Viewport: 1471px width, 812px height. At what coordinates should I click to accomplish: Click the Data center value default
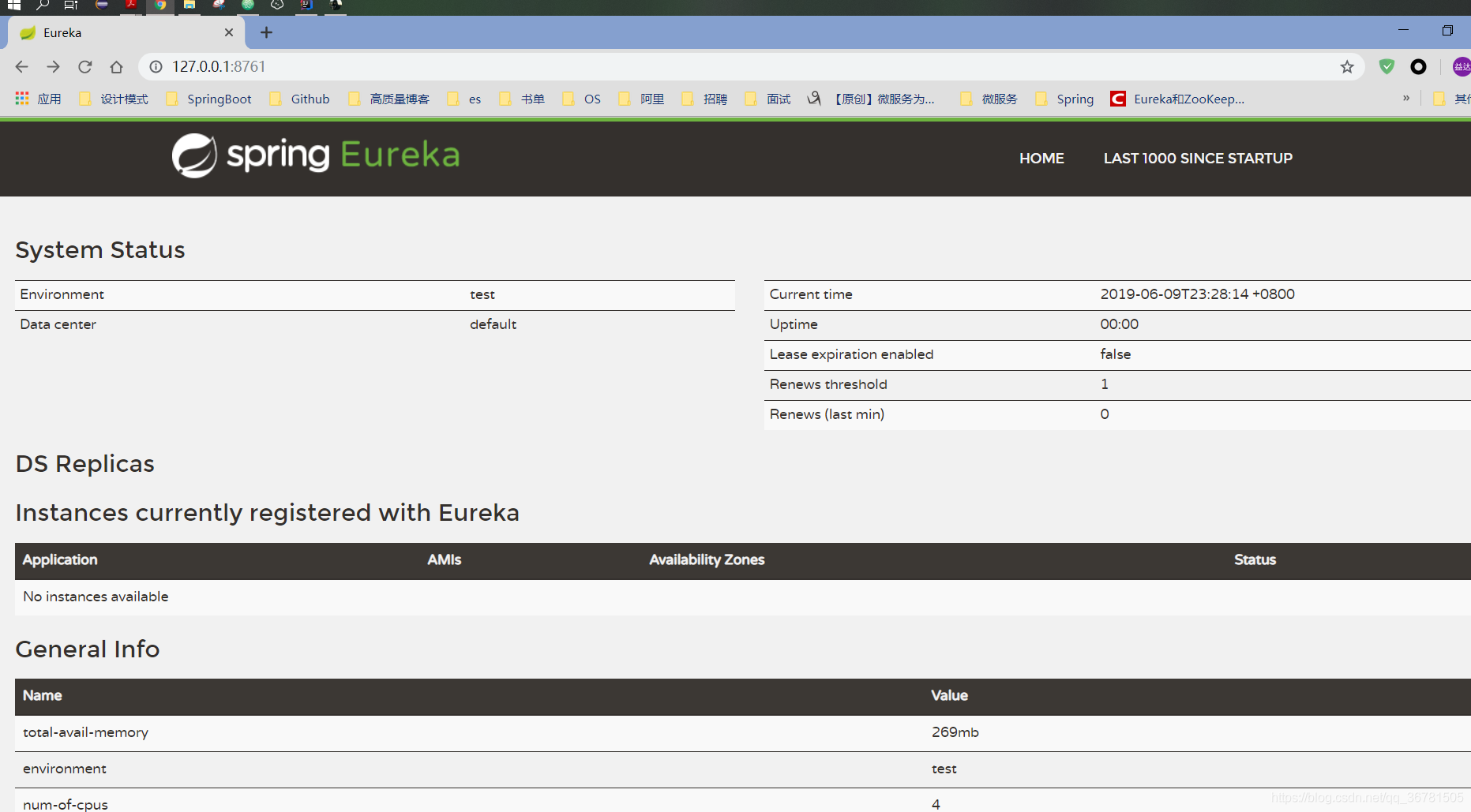(x=493, y=324)
